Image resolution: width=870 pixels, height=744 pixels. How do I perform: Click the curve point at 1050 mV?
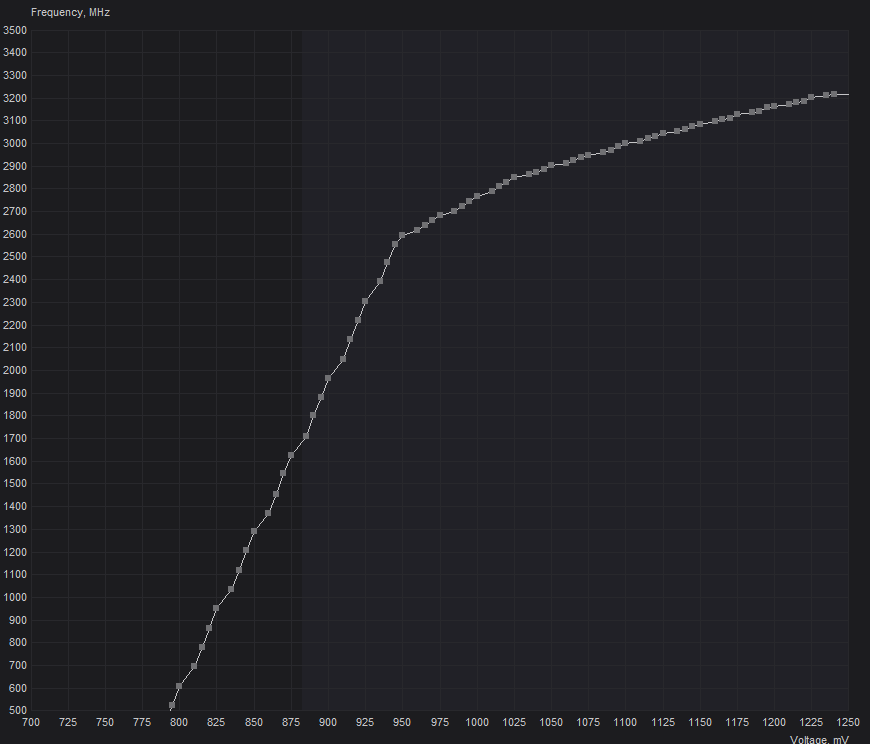(551, 165)
